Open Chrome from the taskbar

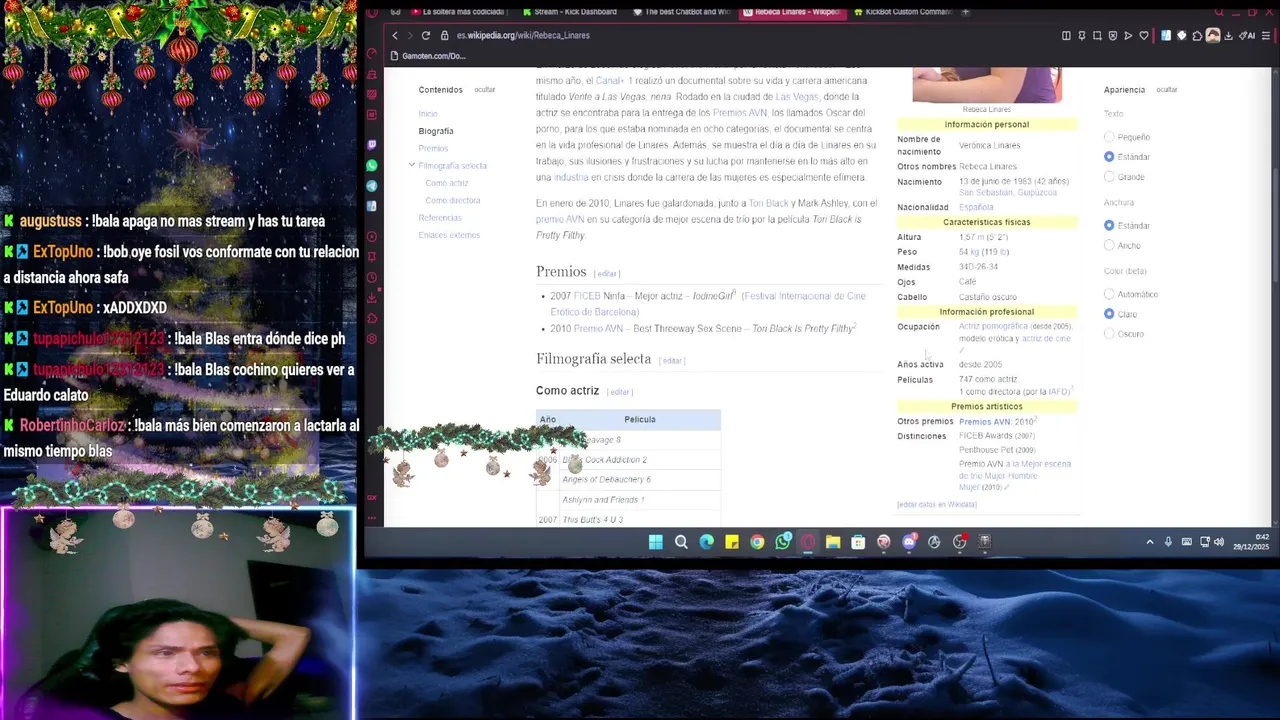[x=757, y=542]
